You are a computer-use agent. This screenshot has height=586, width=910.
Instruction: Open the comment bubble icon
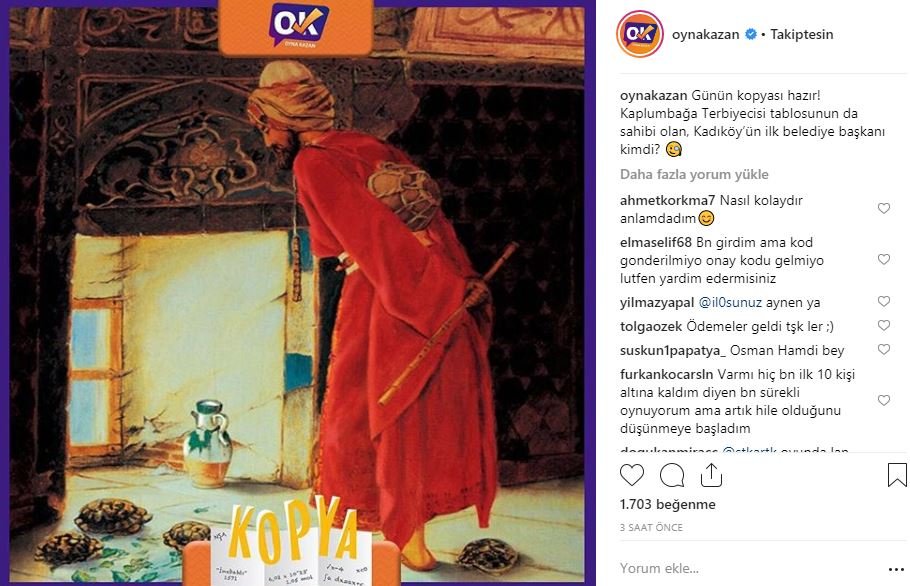coord(672,475)
